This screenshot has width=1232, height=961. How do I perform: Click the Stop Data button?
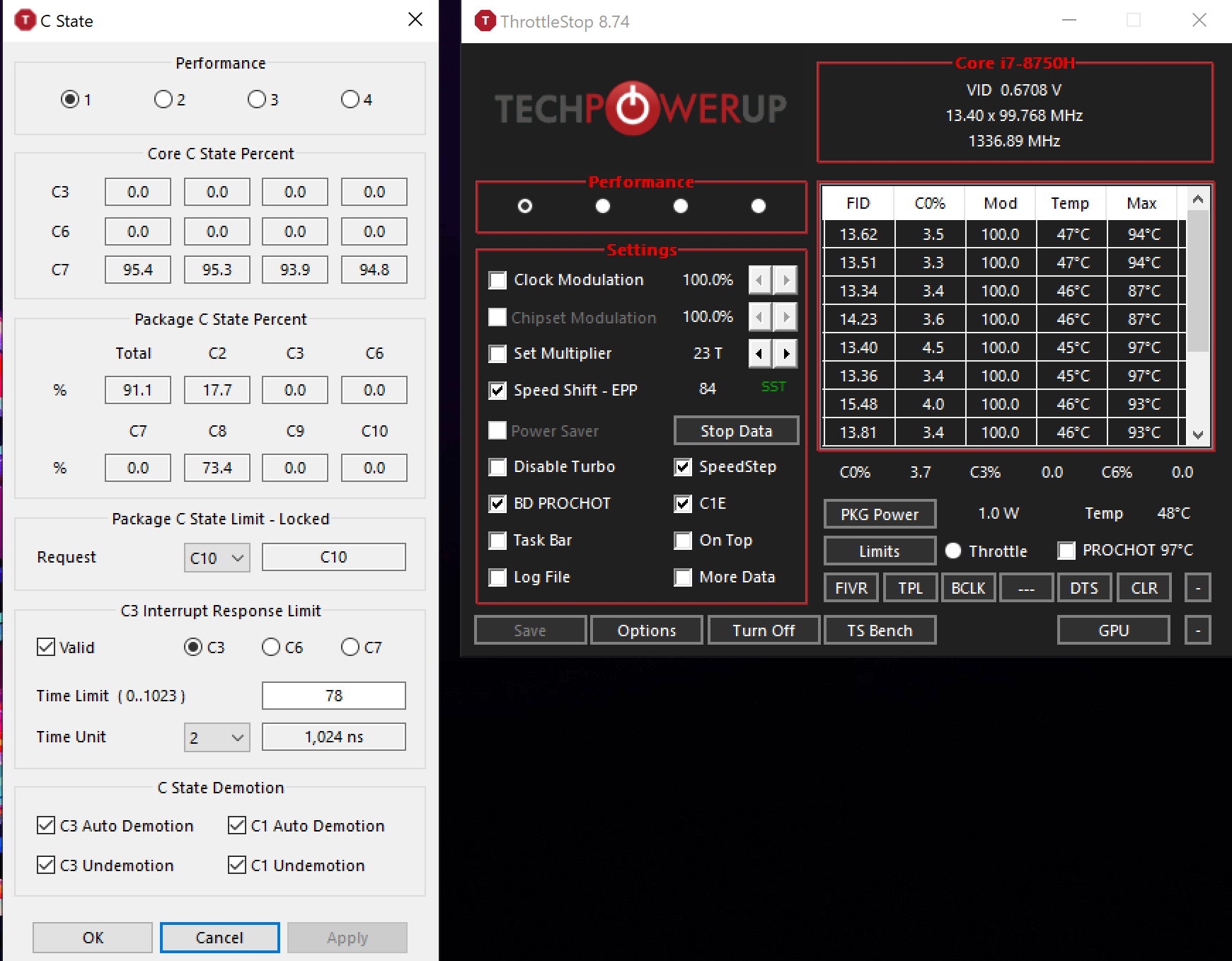(x=736, y=431)
